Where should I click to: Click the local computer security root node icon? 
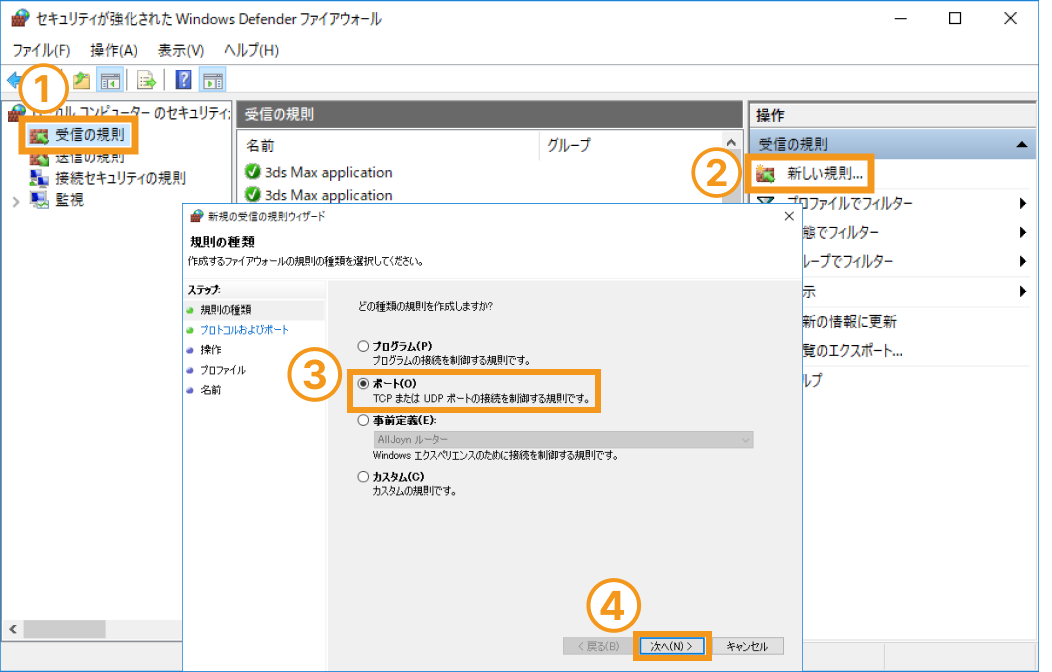16,113
